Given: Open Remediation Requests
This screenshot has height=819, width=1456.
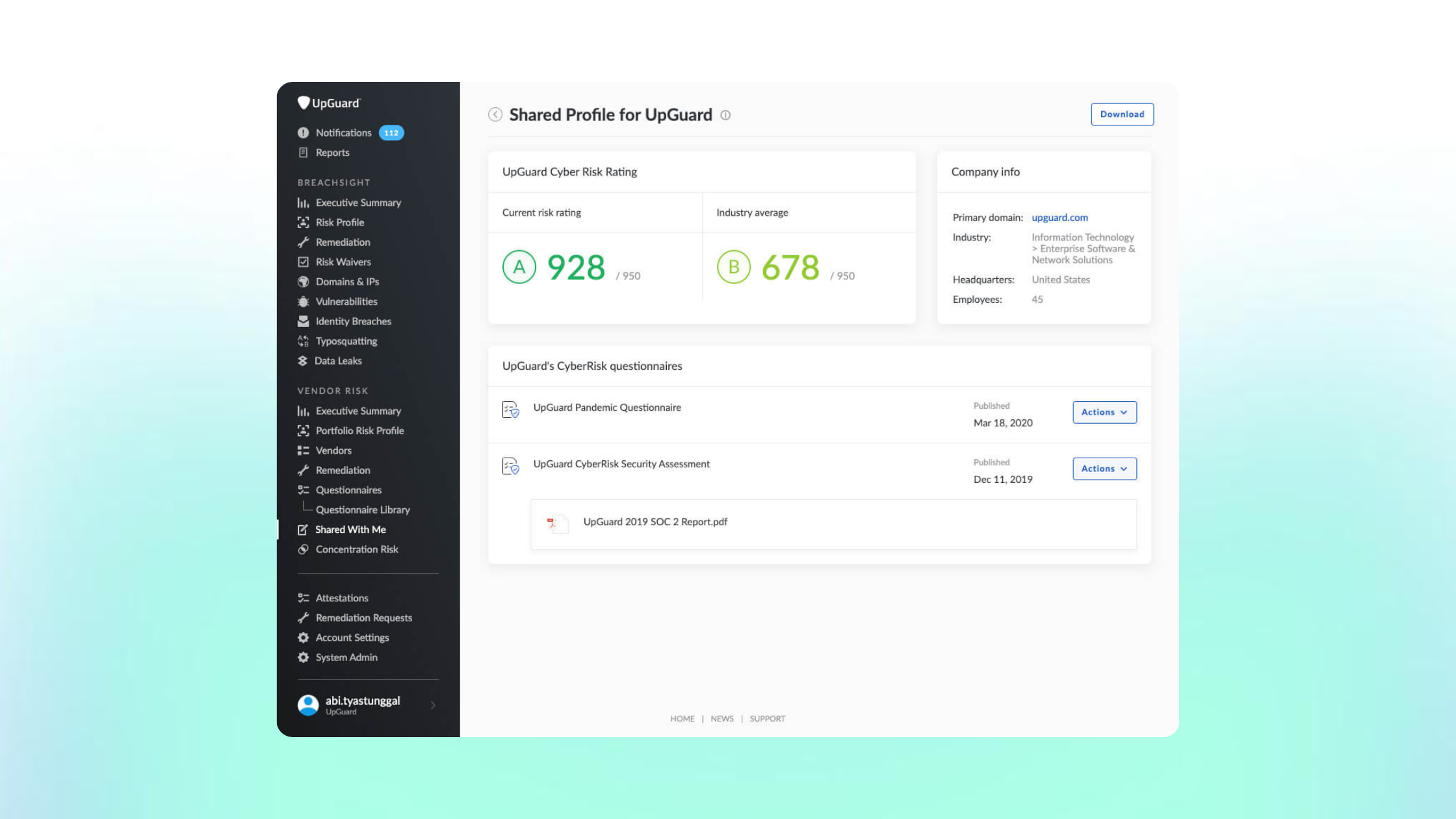Looking at the screenshot, I should coord(364,617).
